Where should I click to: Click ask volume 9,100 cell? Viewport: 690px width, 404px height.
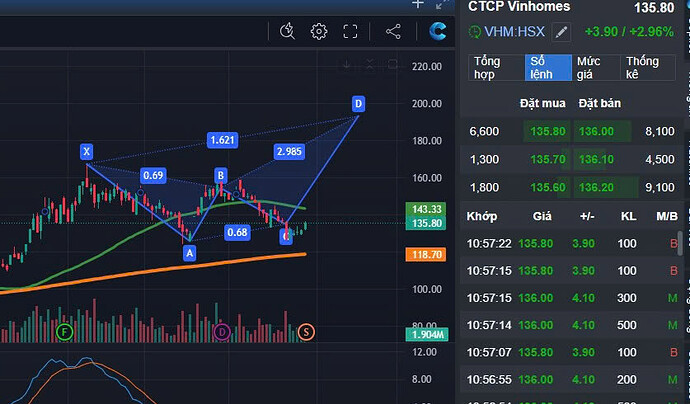[x=660, y=187]
